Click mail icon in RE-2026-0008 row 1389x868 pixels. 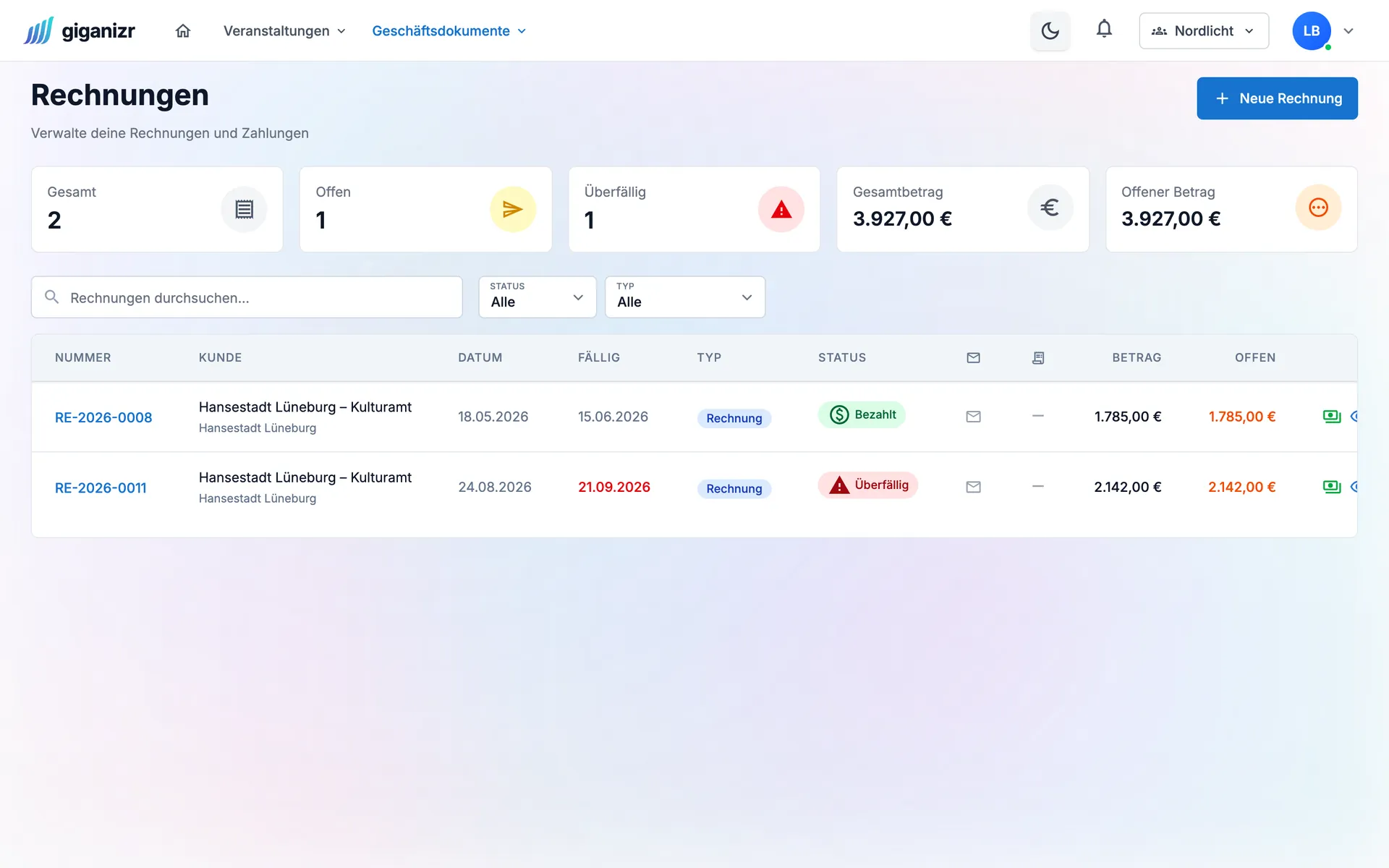[974, 417]
